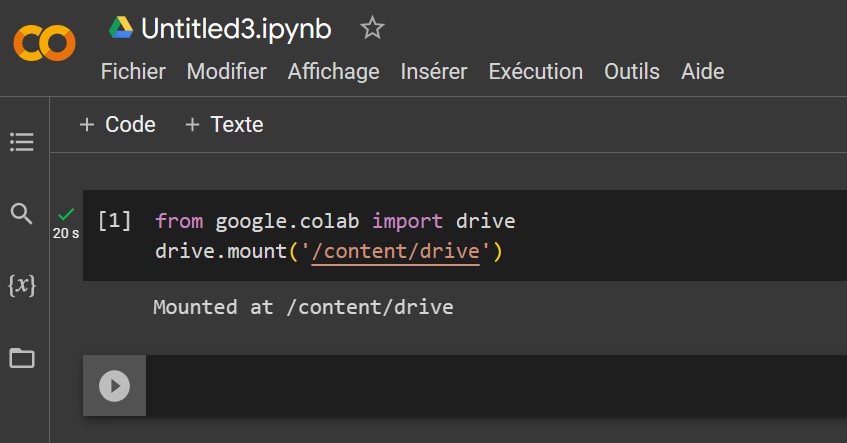Click the Google Drive icon beside title
The image size is (847, 443).
[121, 28]
